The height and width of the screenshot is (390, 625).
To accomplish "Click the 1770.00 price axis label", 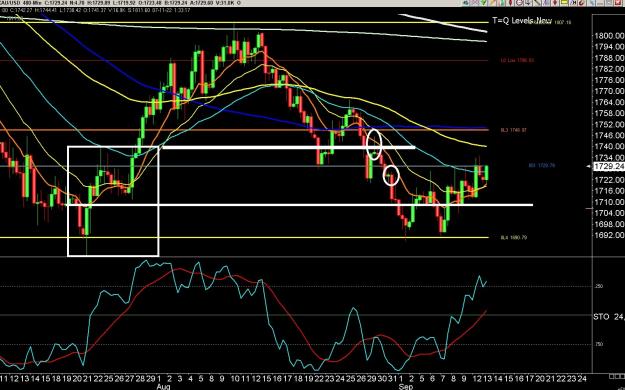I will coord(609,91).
